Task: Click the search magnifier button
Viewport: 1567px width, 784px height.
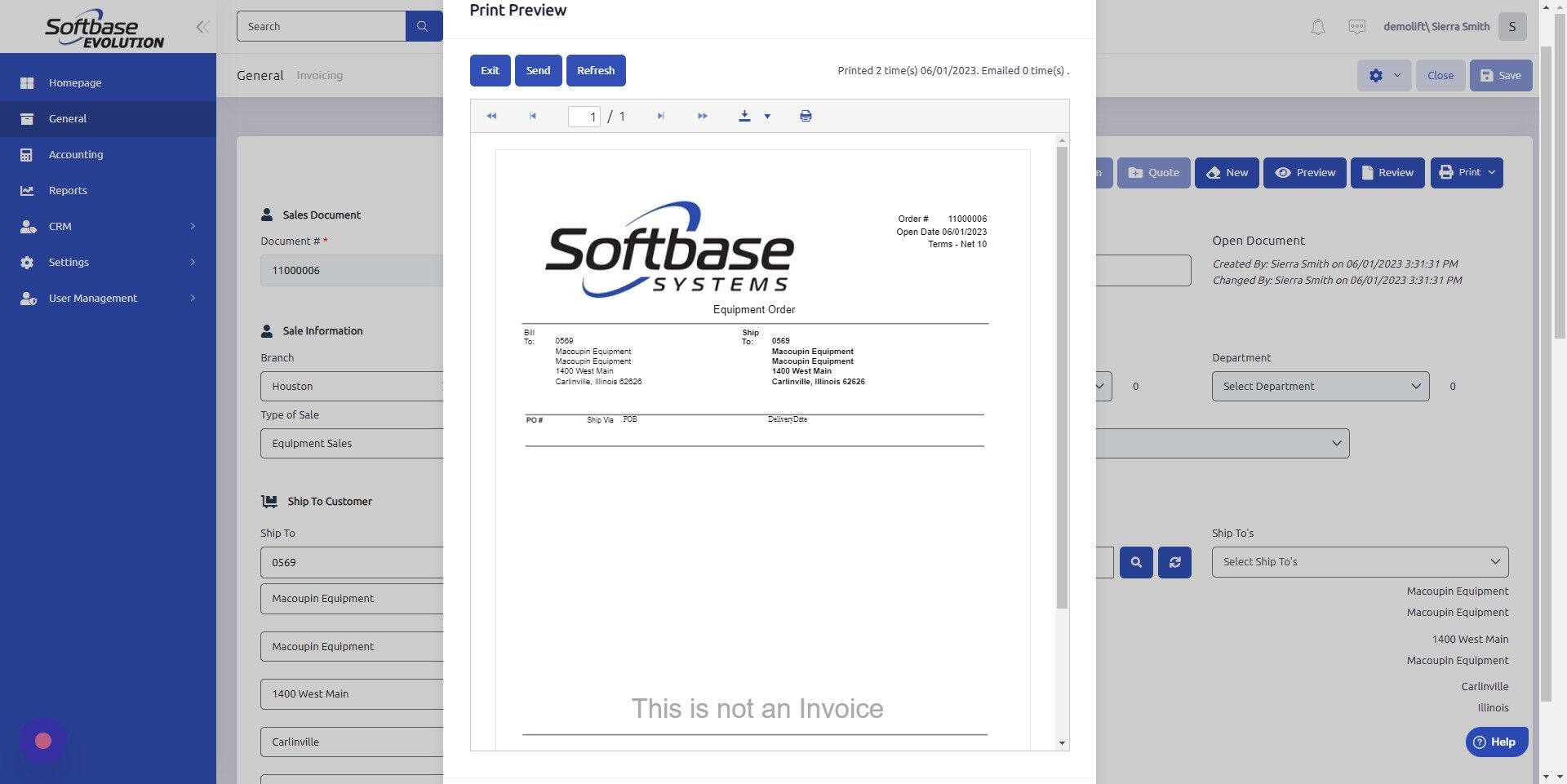Action: (x=423, y=26)
